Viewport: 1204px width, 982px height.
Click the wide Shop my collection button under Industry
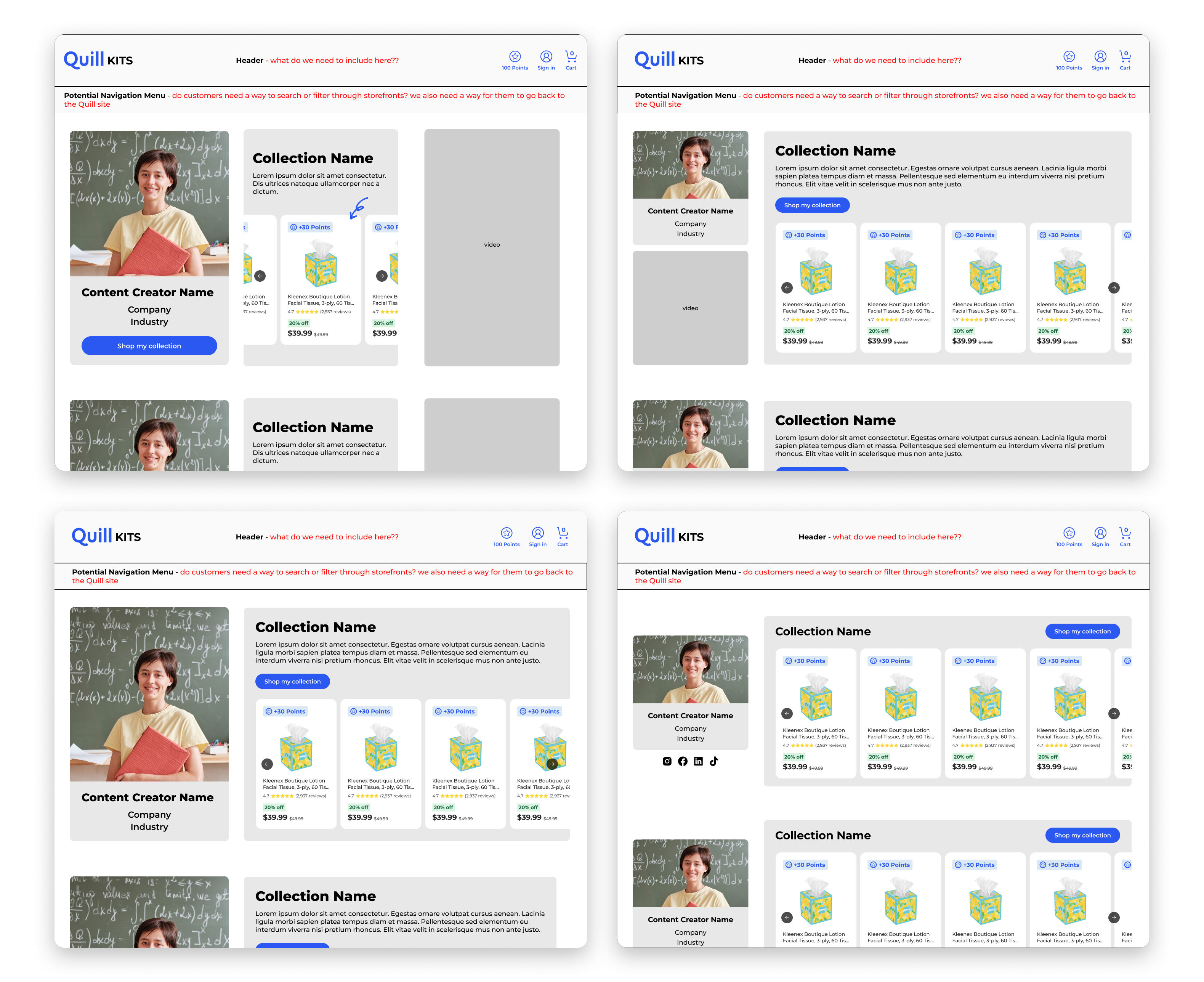149,346
